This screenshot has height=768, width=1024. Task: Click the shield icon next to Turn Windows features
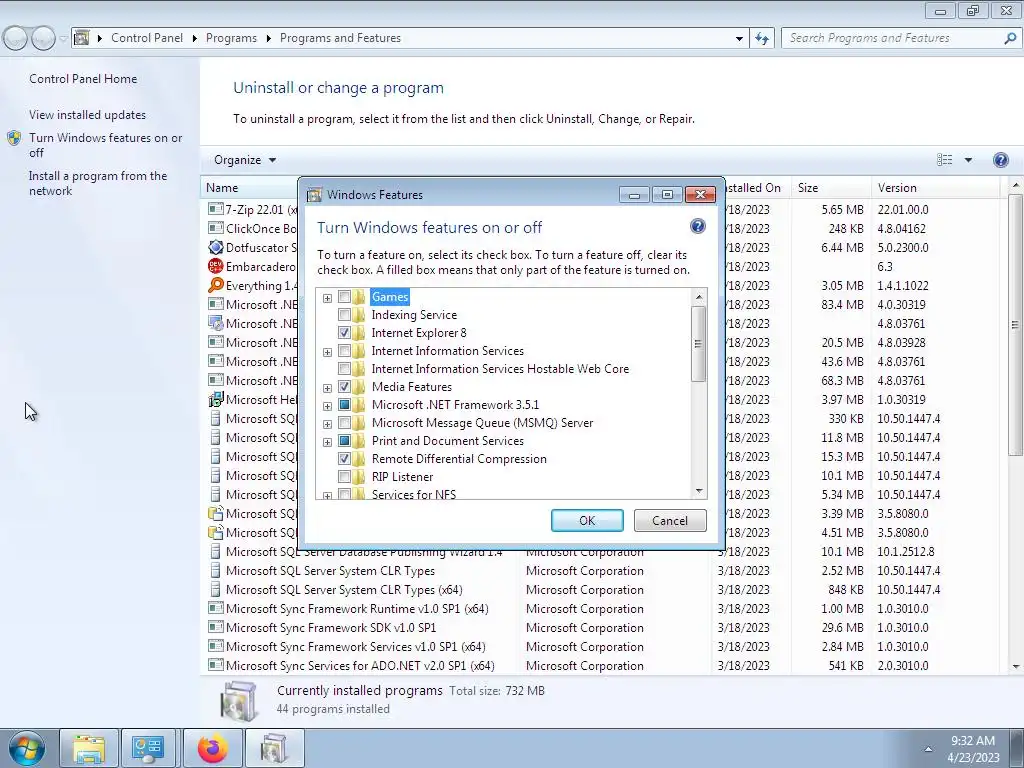click(14, 138)
